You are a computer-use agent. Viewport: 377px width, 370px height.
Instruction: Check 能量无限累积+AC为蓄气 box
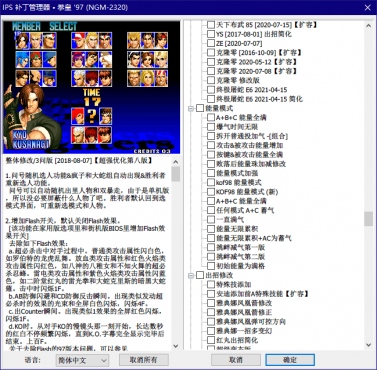pos(211,238)
